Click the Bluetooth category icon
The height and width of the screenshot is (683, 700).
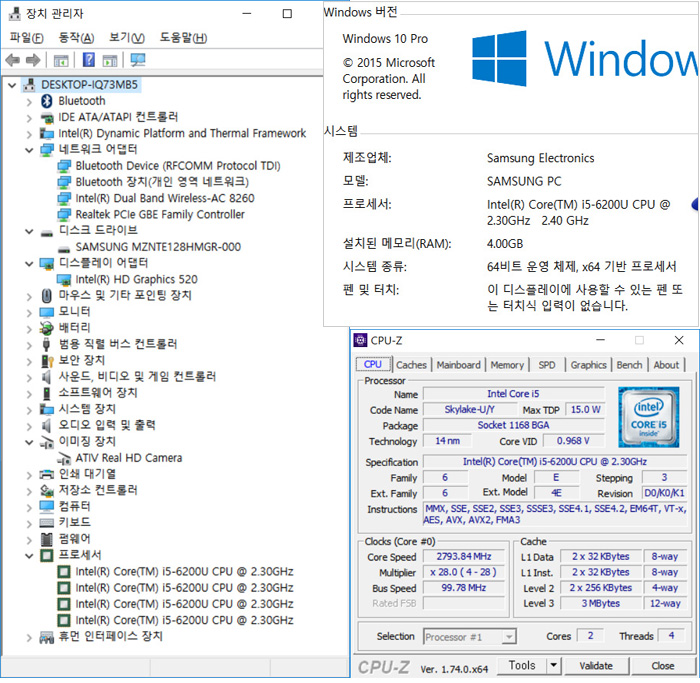tap(46, 101)
